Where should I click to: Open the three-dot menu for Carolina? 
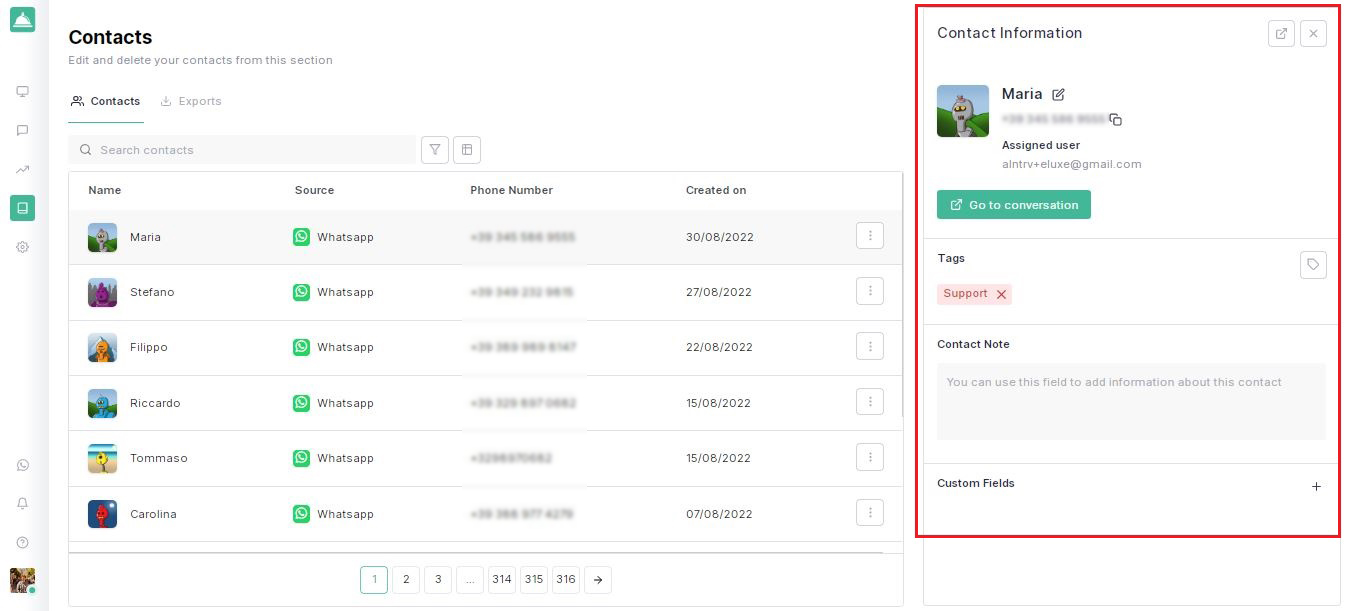[x=869, y=513]
